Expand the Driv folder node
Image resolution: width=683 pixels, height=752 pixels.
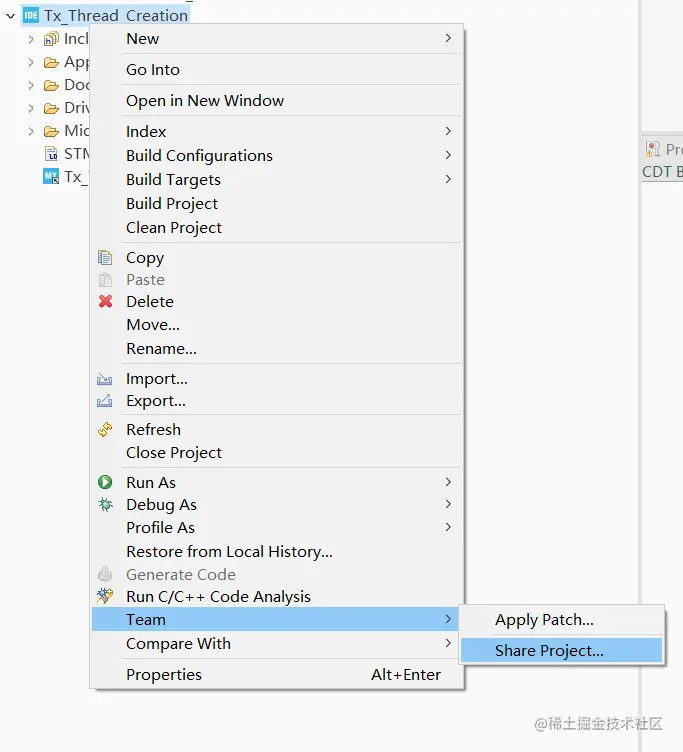click(x=31, y=108)
